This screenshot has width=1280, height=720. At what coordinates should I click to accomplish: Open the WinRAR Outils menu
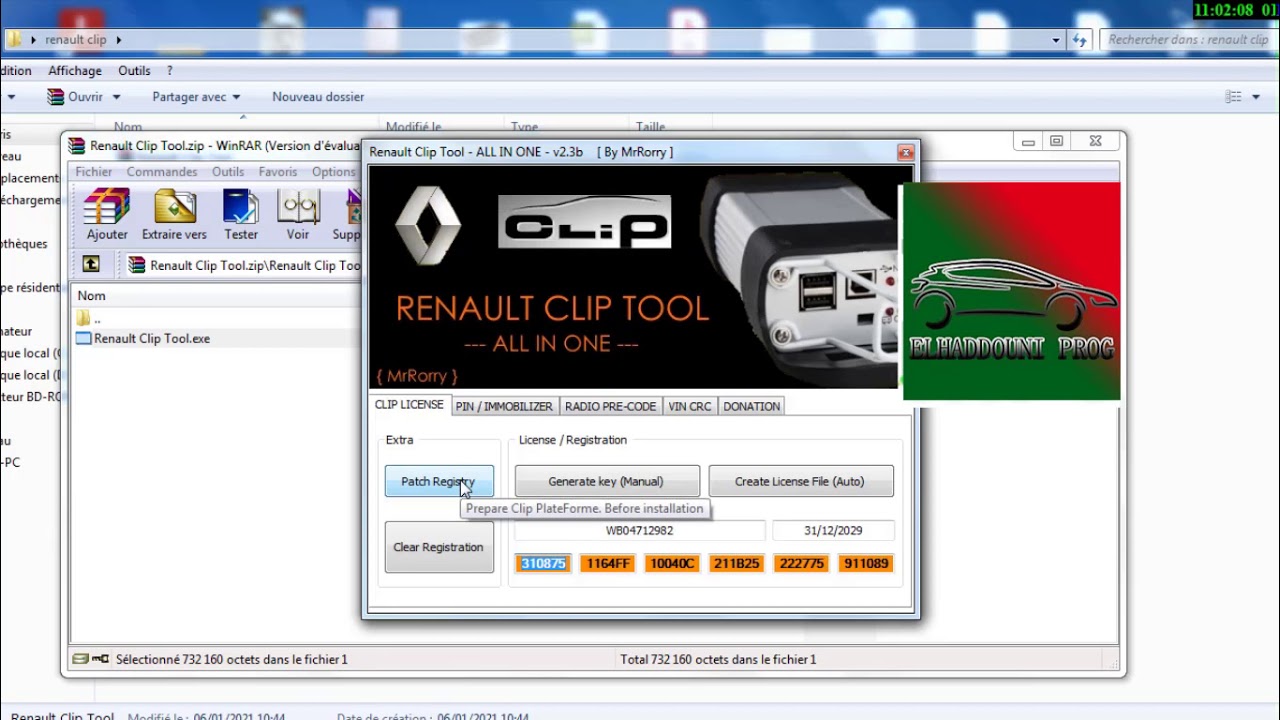tap(228, 172)
